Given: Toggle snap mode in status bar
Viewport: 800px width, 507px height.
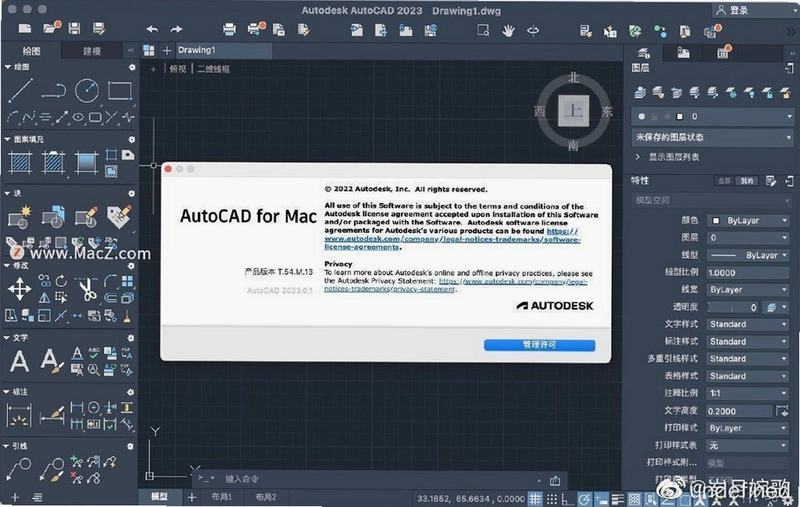Looking at the screenshot, I should tap(552, 498).
